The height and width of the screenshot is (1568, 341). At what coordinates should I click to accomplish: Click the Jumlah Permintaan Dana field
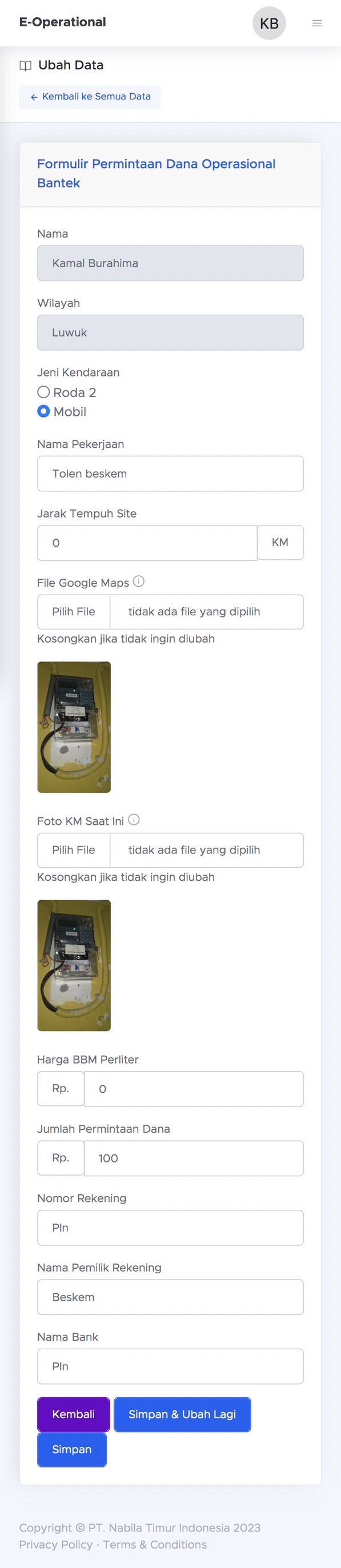[194, 1158]
